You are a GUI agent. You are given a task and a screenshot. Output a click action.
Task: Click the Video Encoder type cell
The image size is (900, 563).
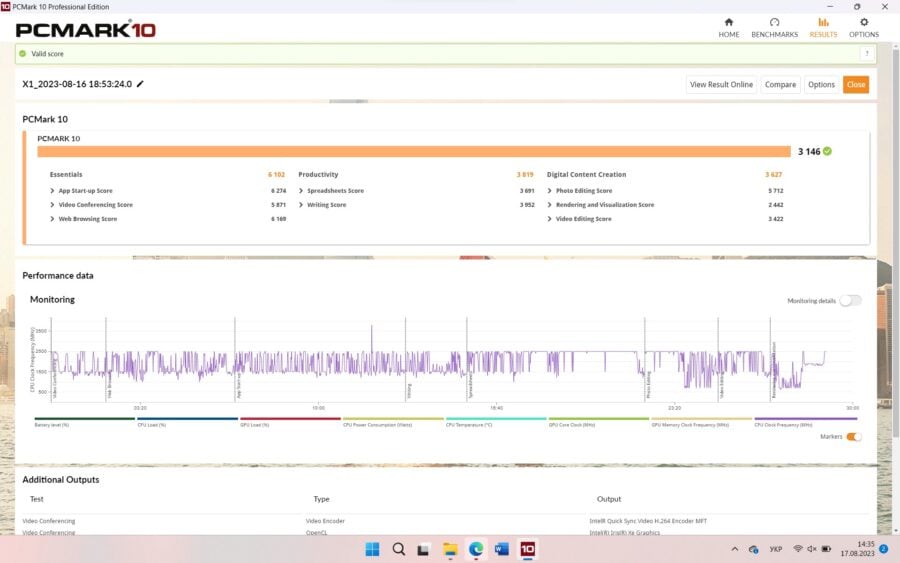(325, 521)
